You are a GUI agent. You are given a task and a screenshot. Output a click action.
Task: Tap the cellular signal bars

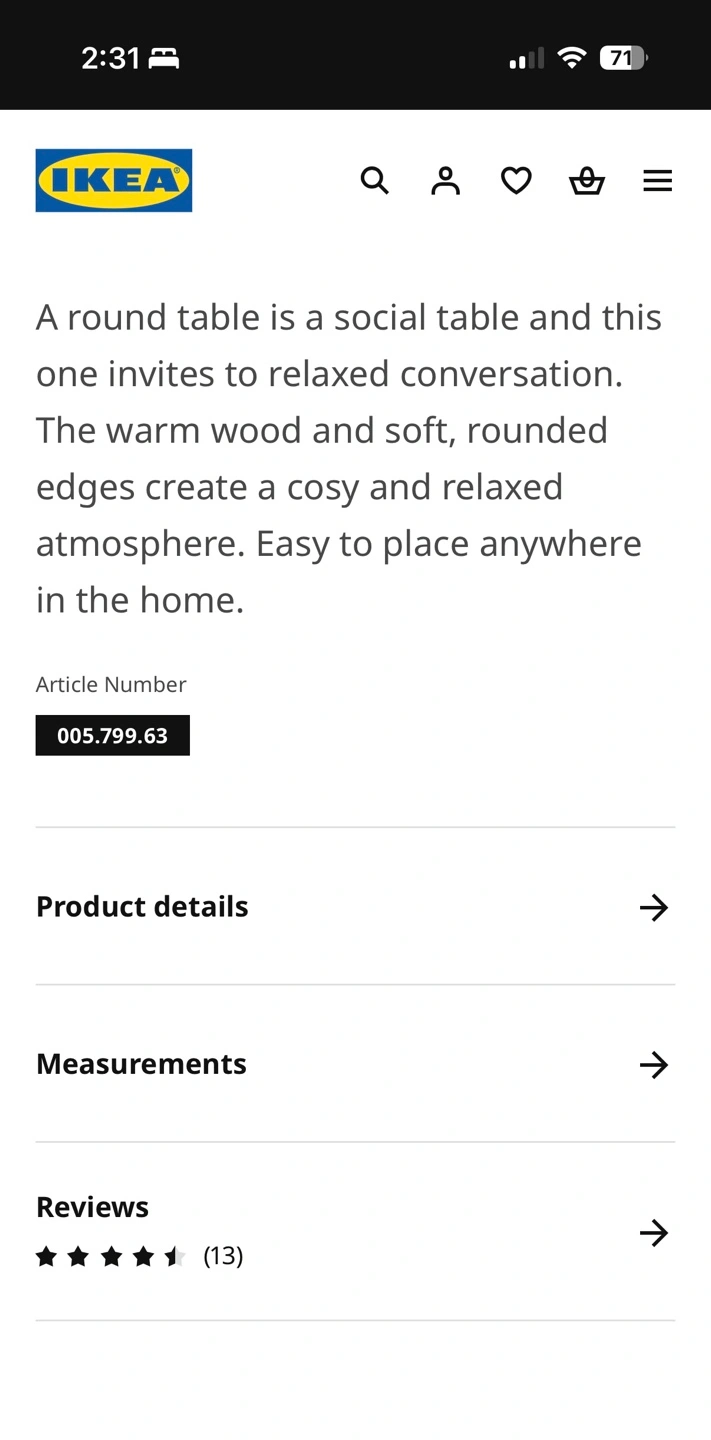[526, 59]
